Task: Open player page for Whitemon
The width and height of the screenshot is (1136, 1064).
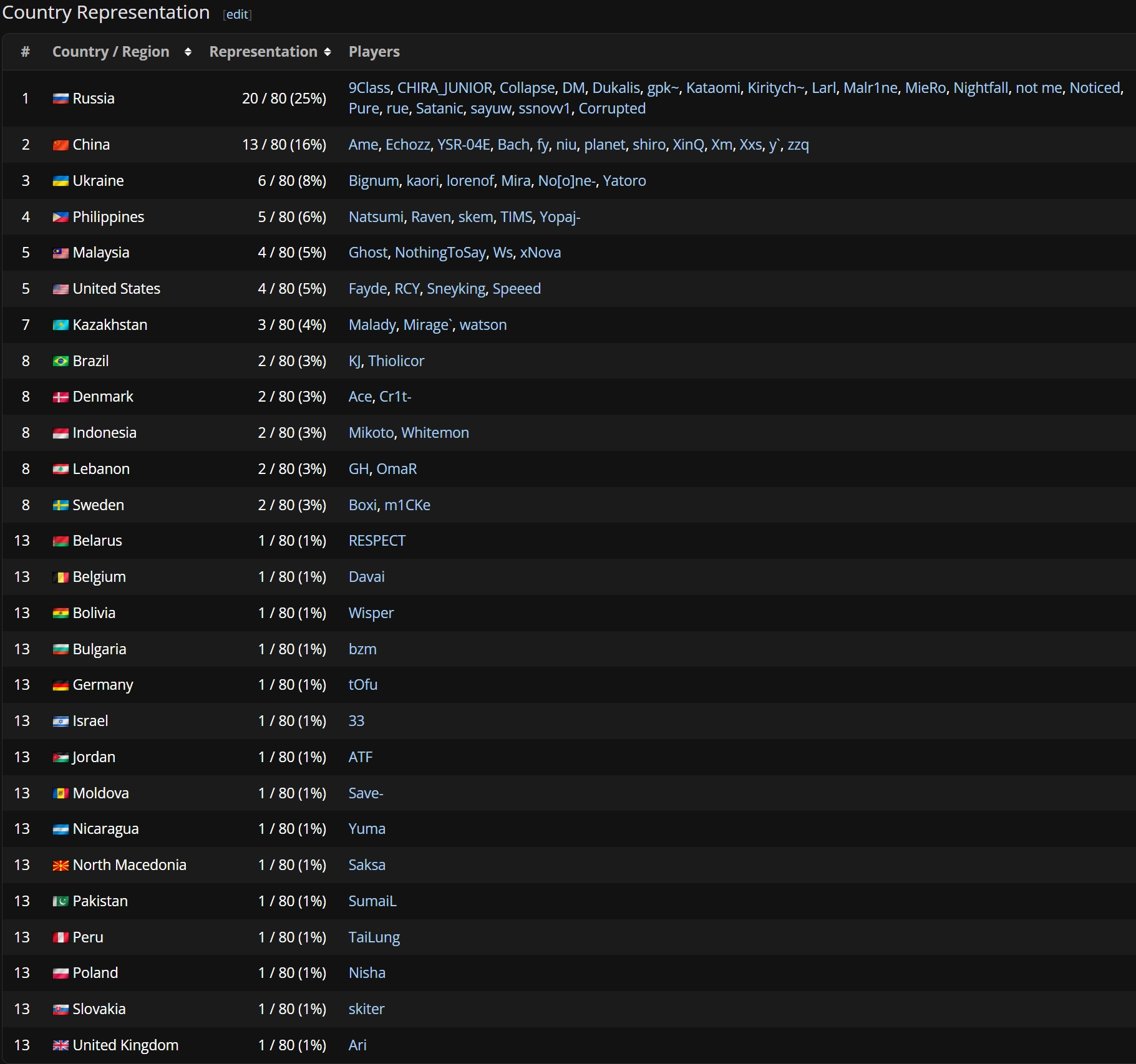Action: [435, 433]
